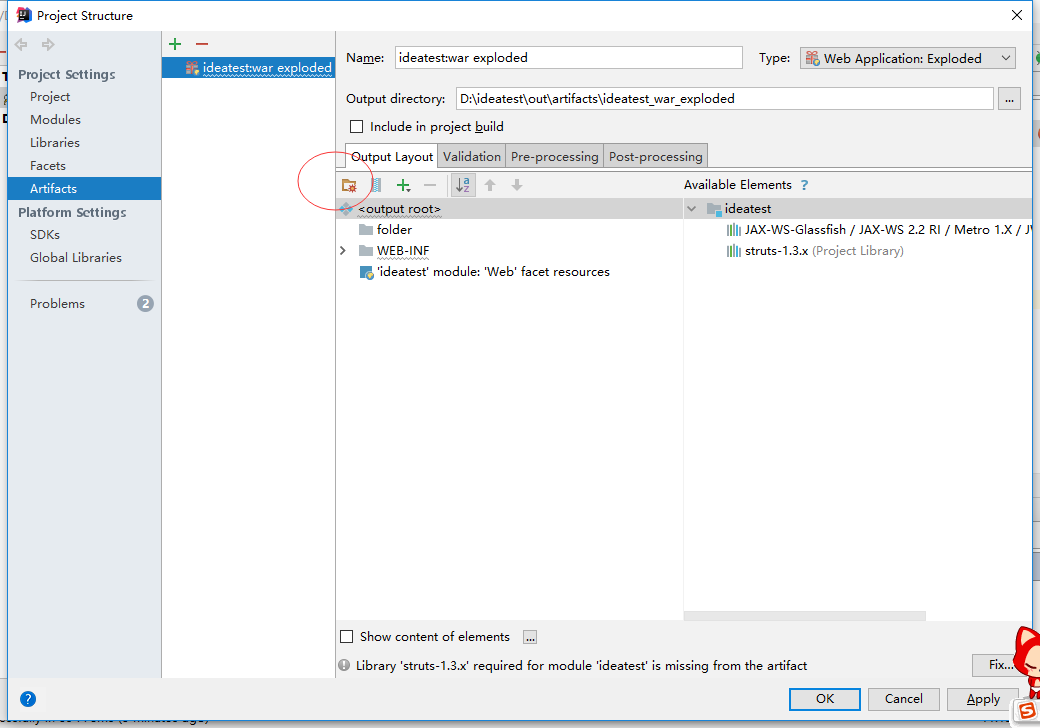The height and width of the screenshot is (728, 1040).
Task: Select Modules in Project Settings
Action: pos(55,119)
